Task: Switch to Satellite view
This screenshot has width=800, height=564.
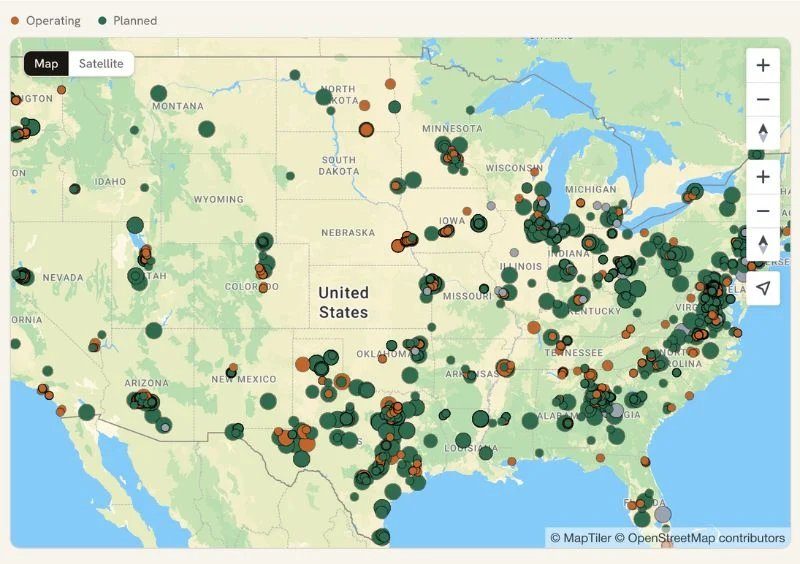Action: [101, 64]
